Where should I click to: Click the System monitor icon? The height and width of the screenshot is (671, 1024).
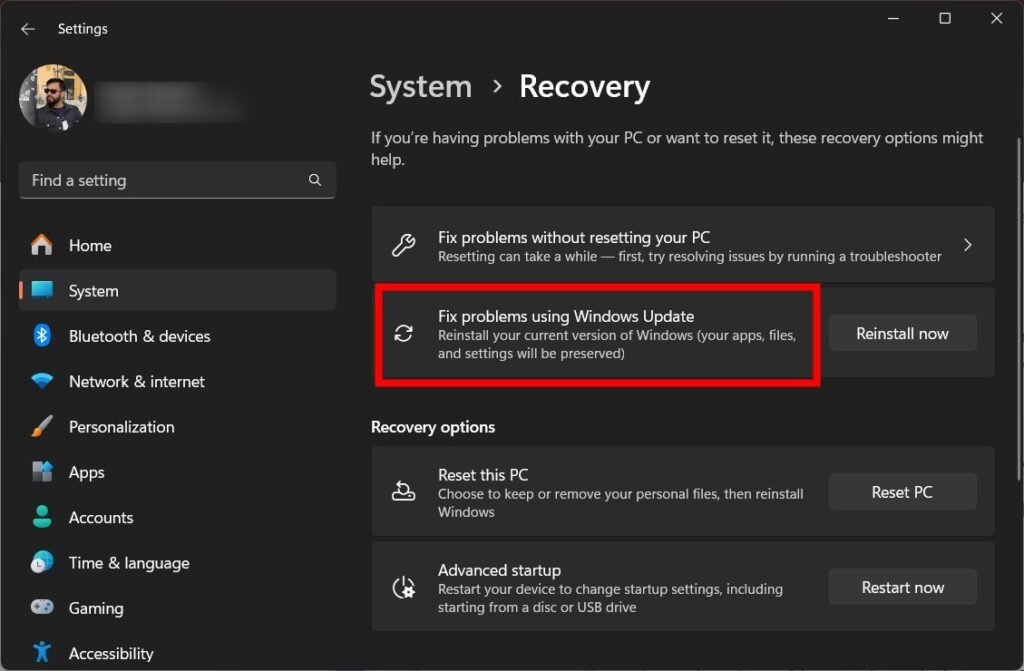[42, 289]
